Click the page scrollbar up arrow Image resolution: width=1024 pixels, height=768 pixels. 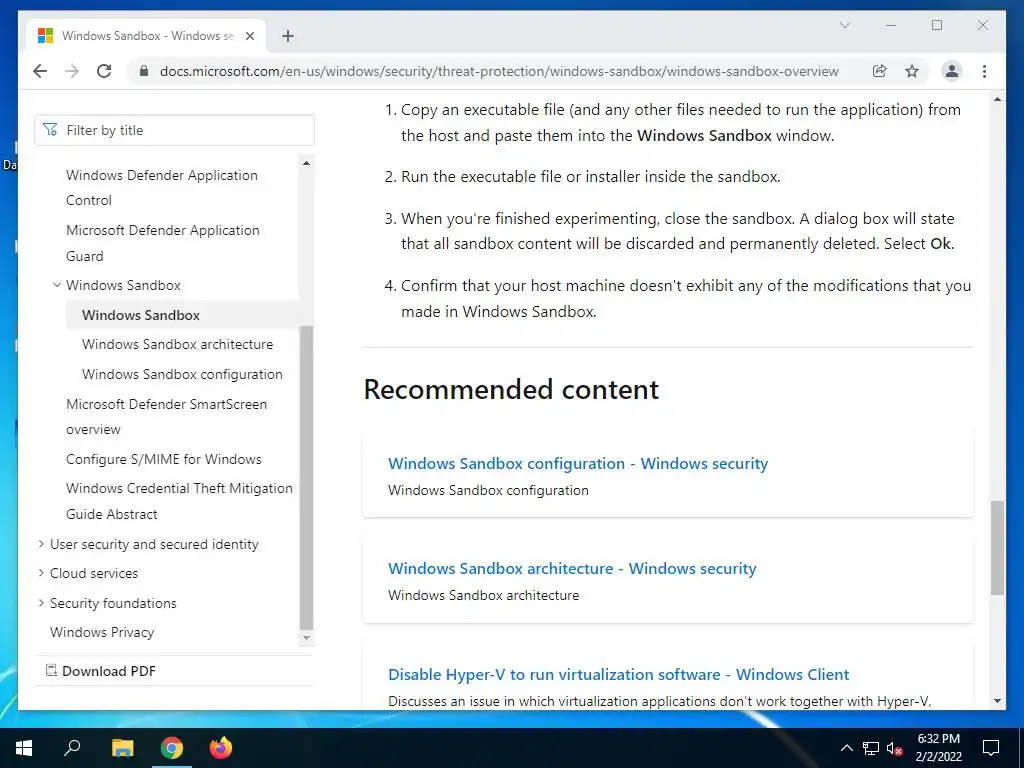coord(997,99)
